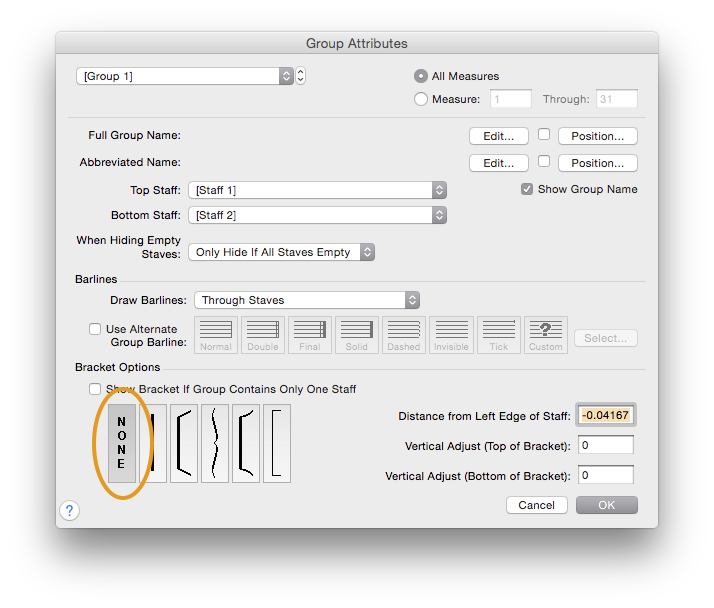Uncheck Show Group Name
Screen dimensions: 714x608
click(527, 189)
